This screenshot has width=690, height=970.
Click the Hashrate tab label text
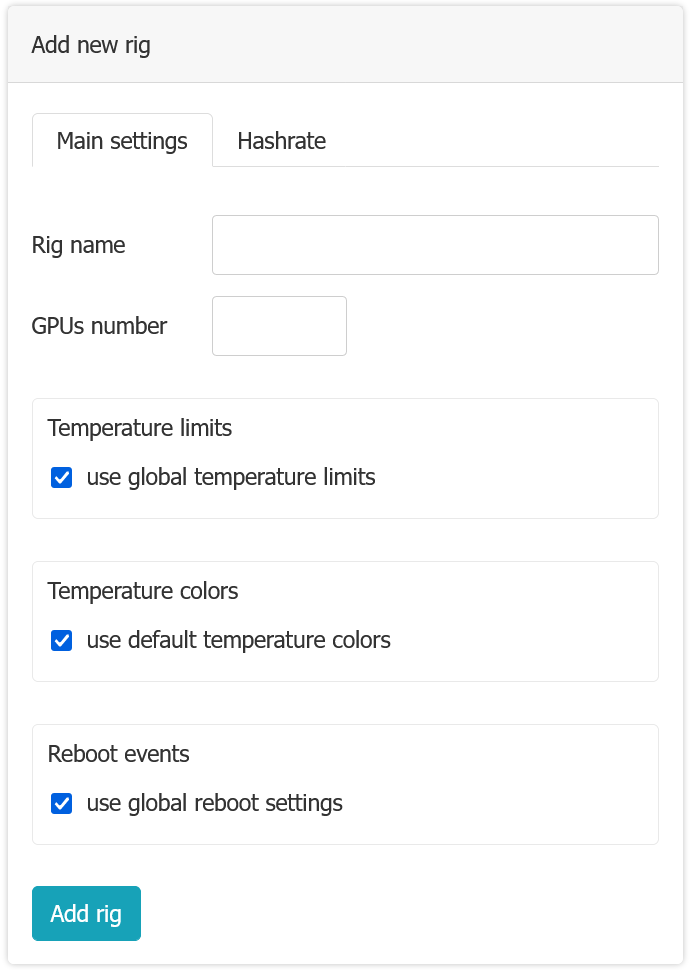tap(281, 141)
